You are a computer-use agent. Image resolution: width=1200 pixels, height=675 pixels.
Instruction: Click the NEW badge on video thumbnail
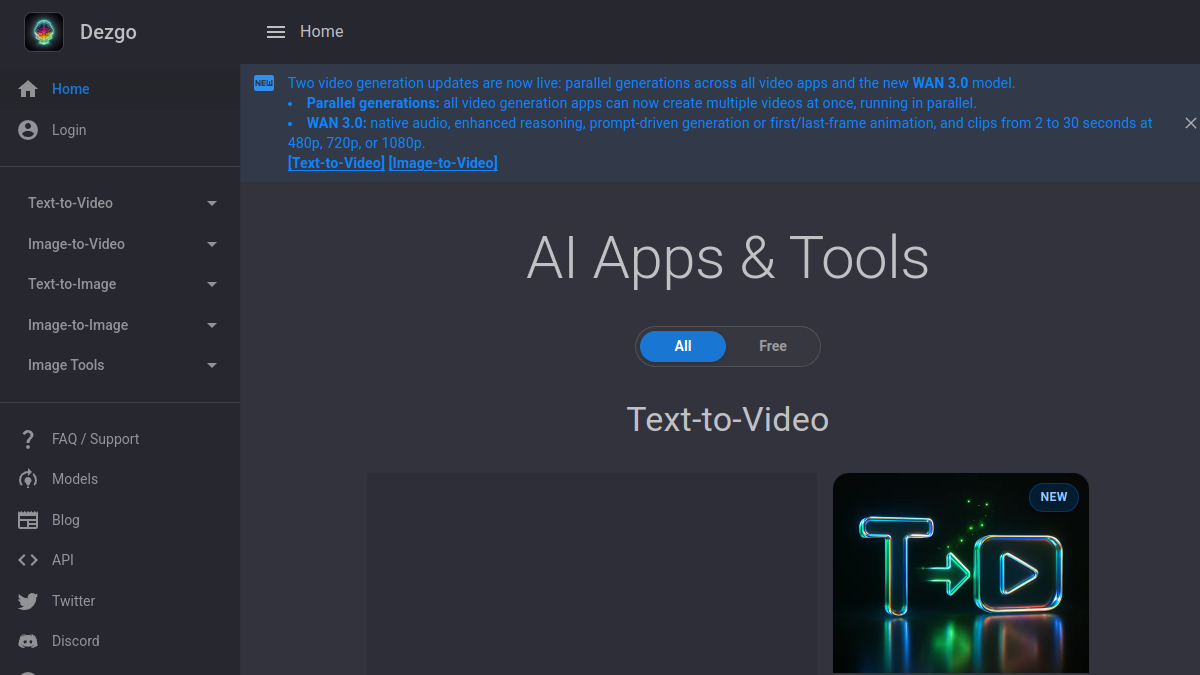1054,497
